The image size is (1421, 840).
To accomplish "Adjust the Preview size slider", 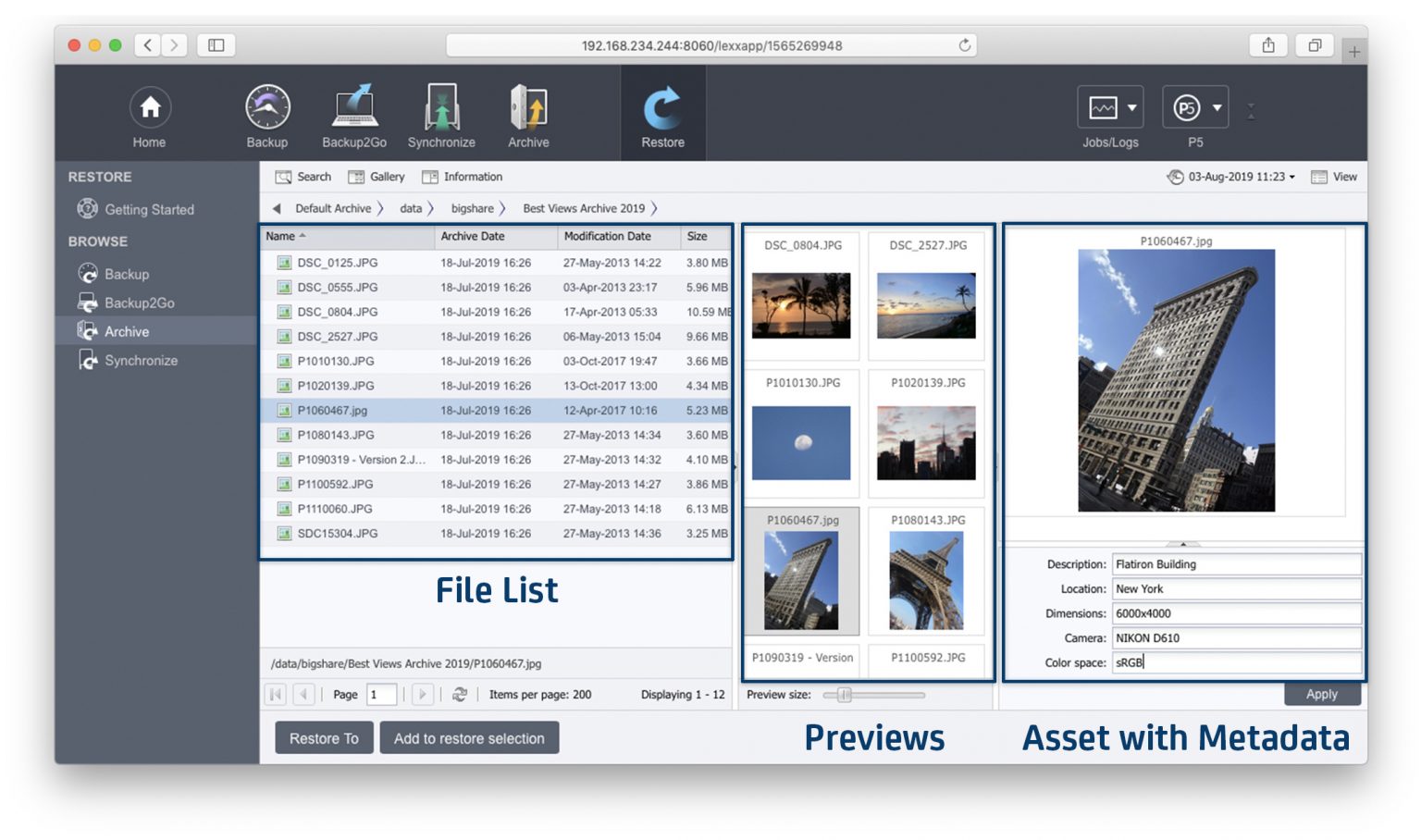I will click(x=845, y=694).
